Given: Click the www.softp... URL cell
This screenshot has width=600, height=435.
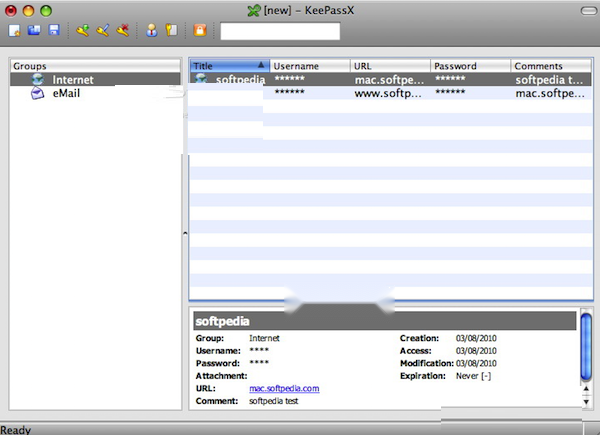Looking at the screenshot, I should (x=388, y=93).
